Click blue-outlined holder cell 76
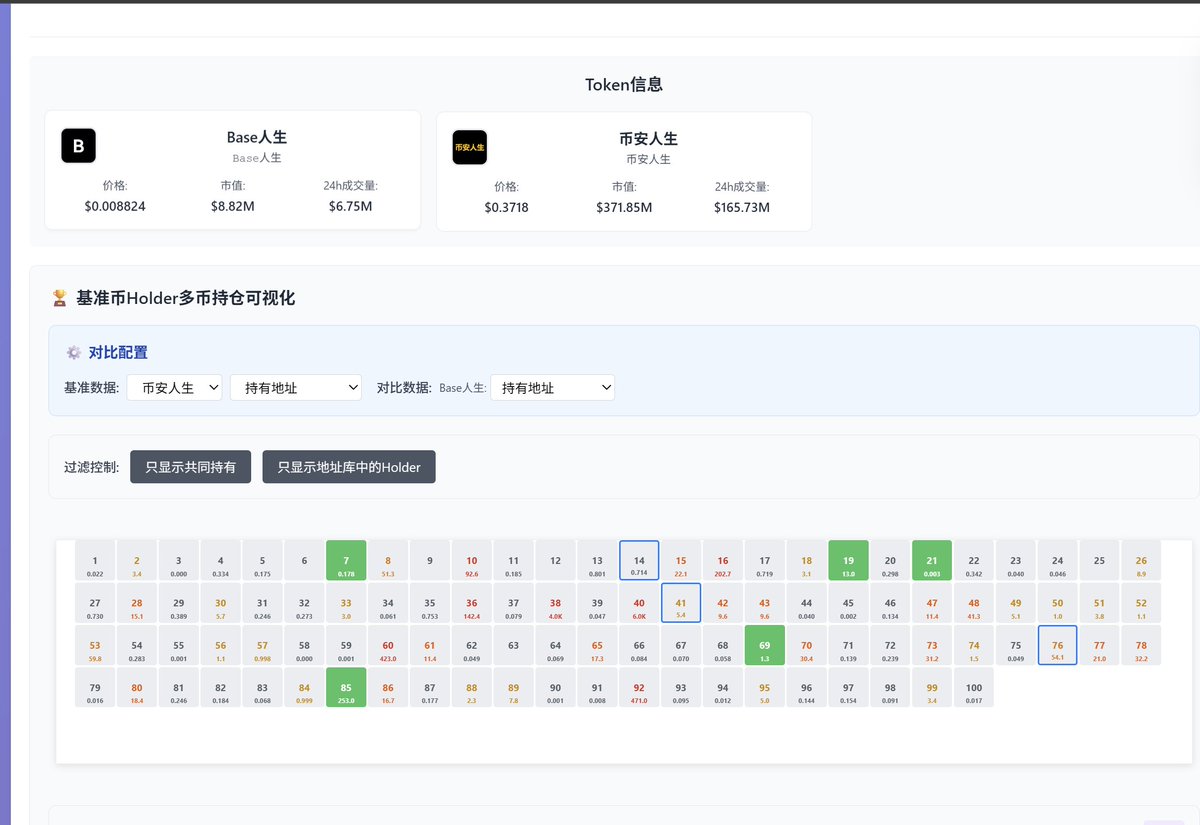The height and width of the screenshot is (825, 1200). tap(1057, 645)
